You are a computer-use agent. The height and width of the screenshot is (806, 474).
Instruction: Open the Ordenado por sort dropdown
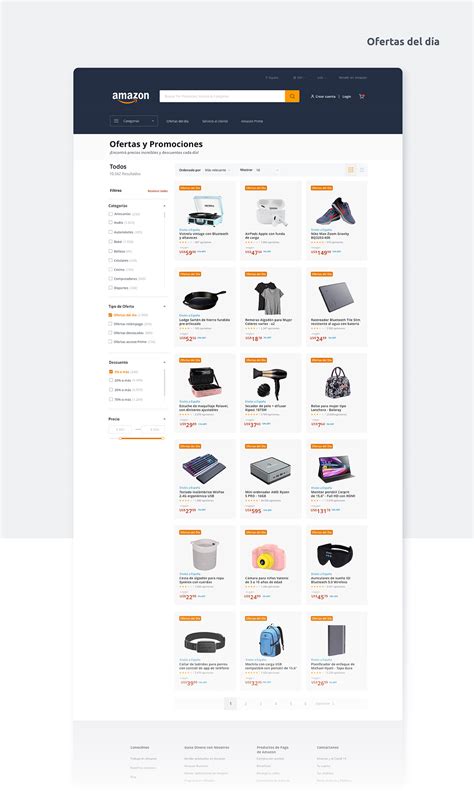[x=217, y=170]
